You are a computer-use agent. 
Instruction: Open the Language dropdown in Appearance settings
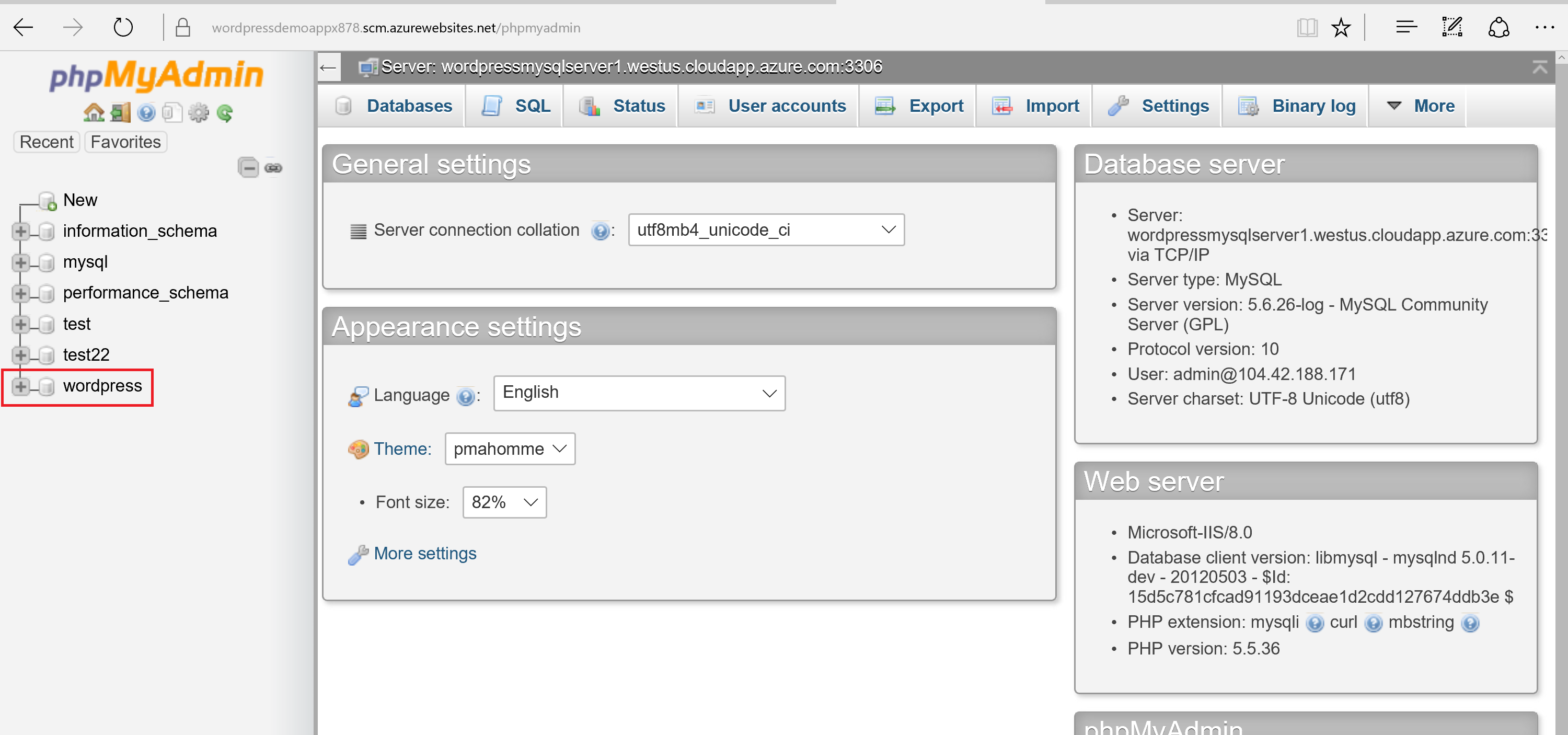(x=638, y=392)
